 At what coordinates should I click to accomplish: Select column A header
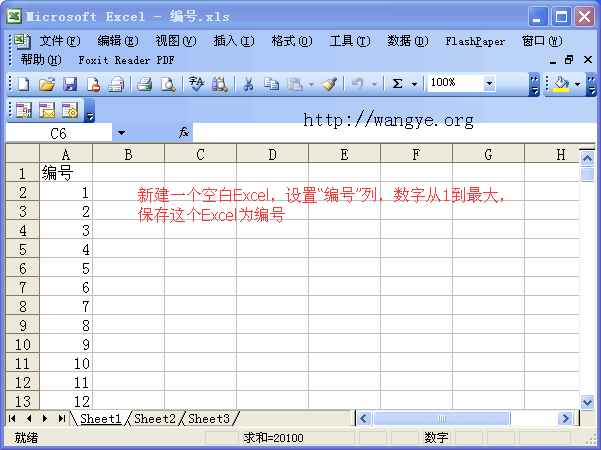66,154
